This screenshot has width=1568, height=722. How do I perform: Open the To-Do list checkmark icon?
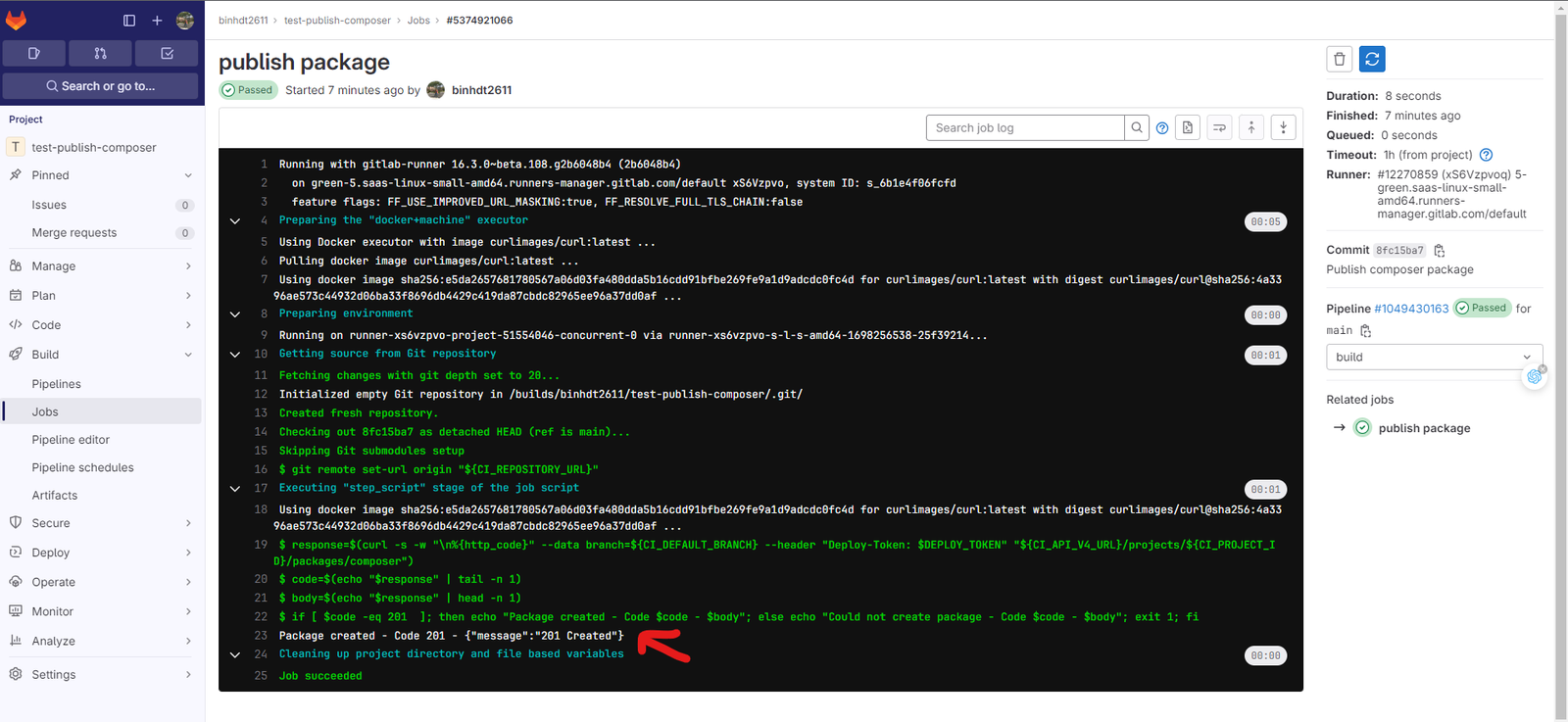coord(167,53)
